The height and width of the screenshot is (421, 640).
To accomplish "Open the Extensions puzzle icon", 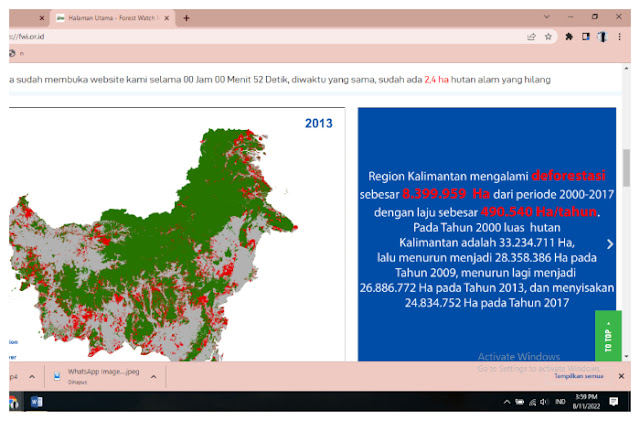I will click(569, 37).
